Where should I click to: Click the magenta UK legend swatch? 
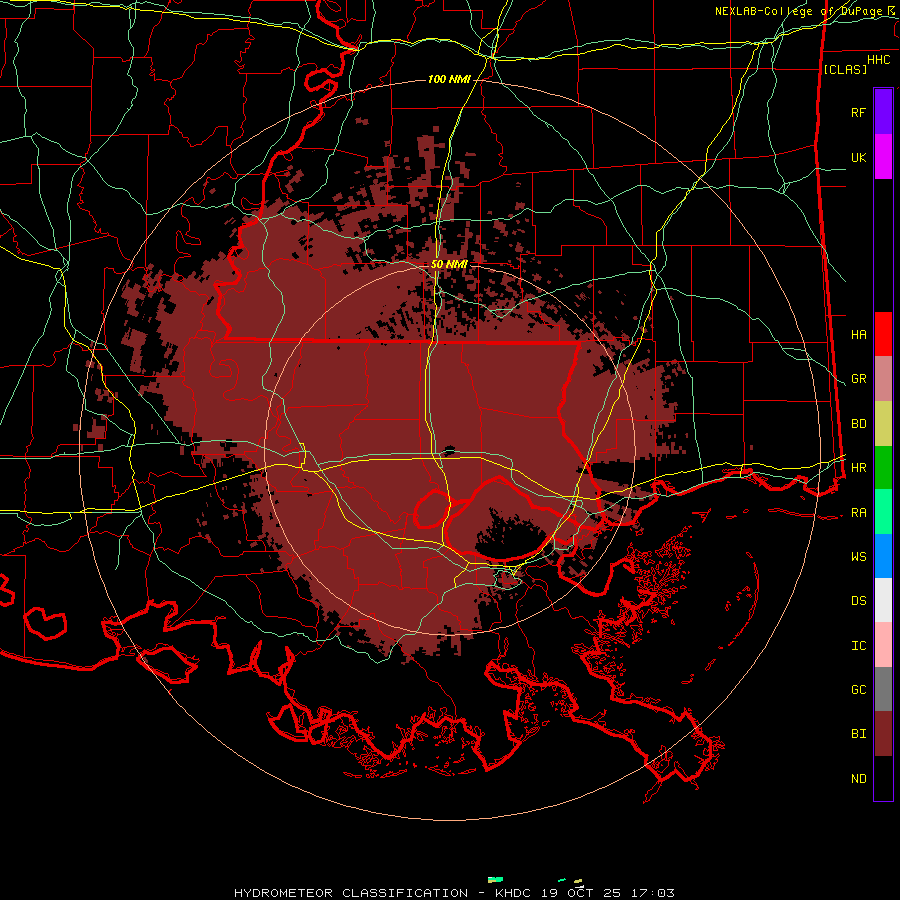click(883, 157)
